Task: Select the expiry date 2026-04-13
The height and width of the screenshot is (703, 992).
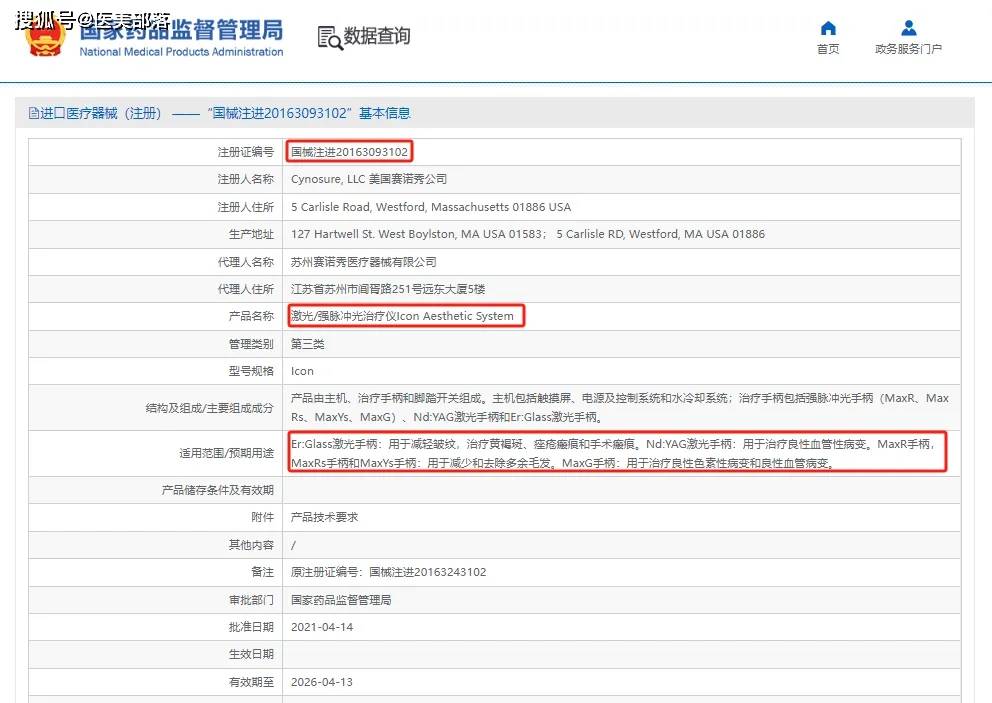Action: [x=322, y=682]
